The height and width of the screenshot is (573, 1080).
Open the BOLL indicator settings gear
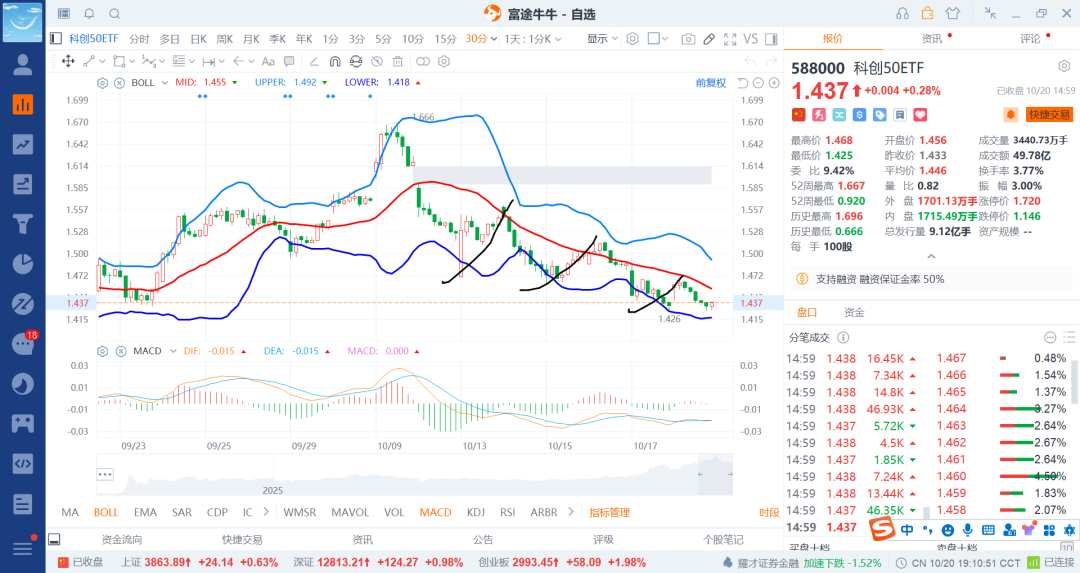tap(102, 82)
